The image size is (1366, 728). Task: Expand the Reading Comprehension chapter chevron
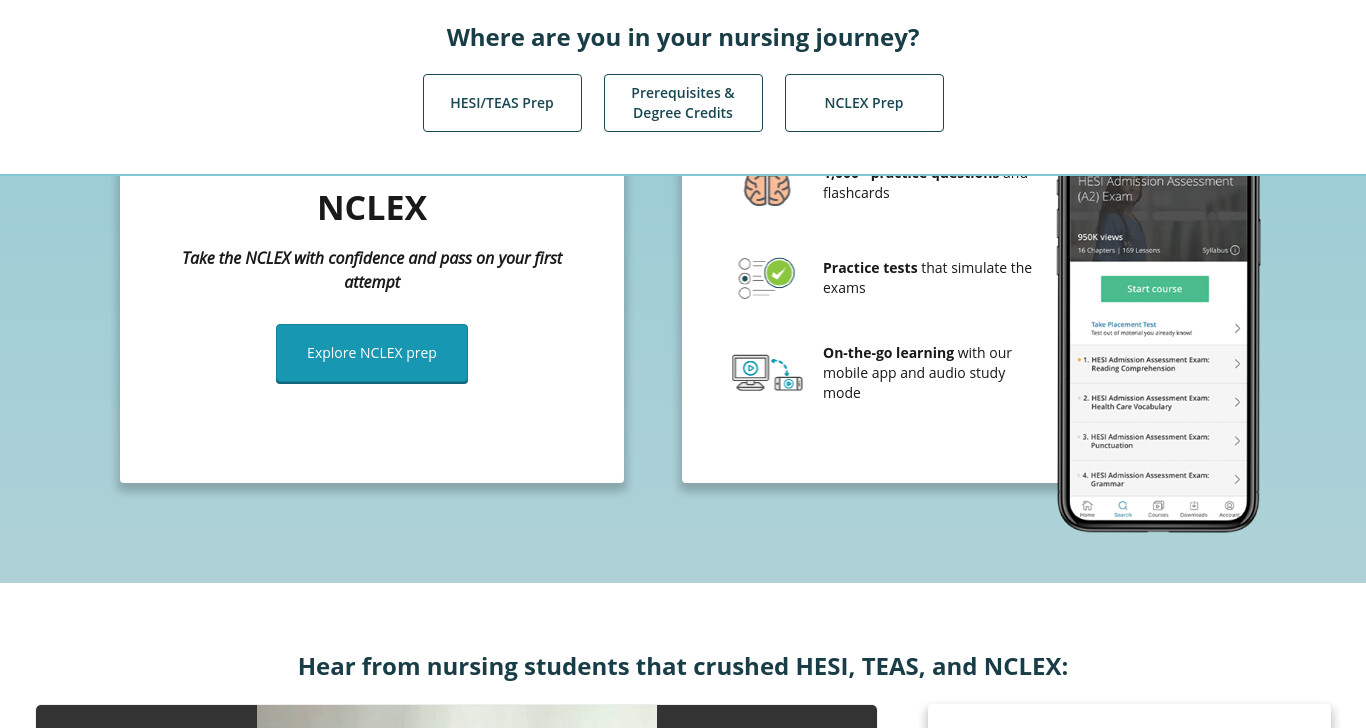point(1237,364)
